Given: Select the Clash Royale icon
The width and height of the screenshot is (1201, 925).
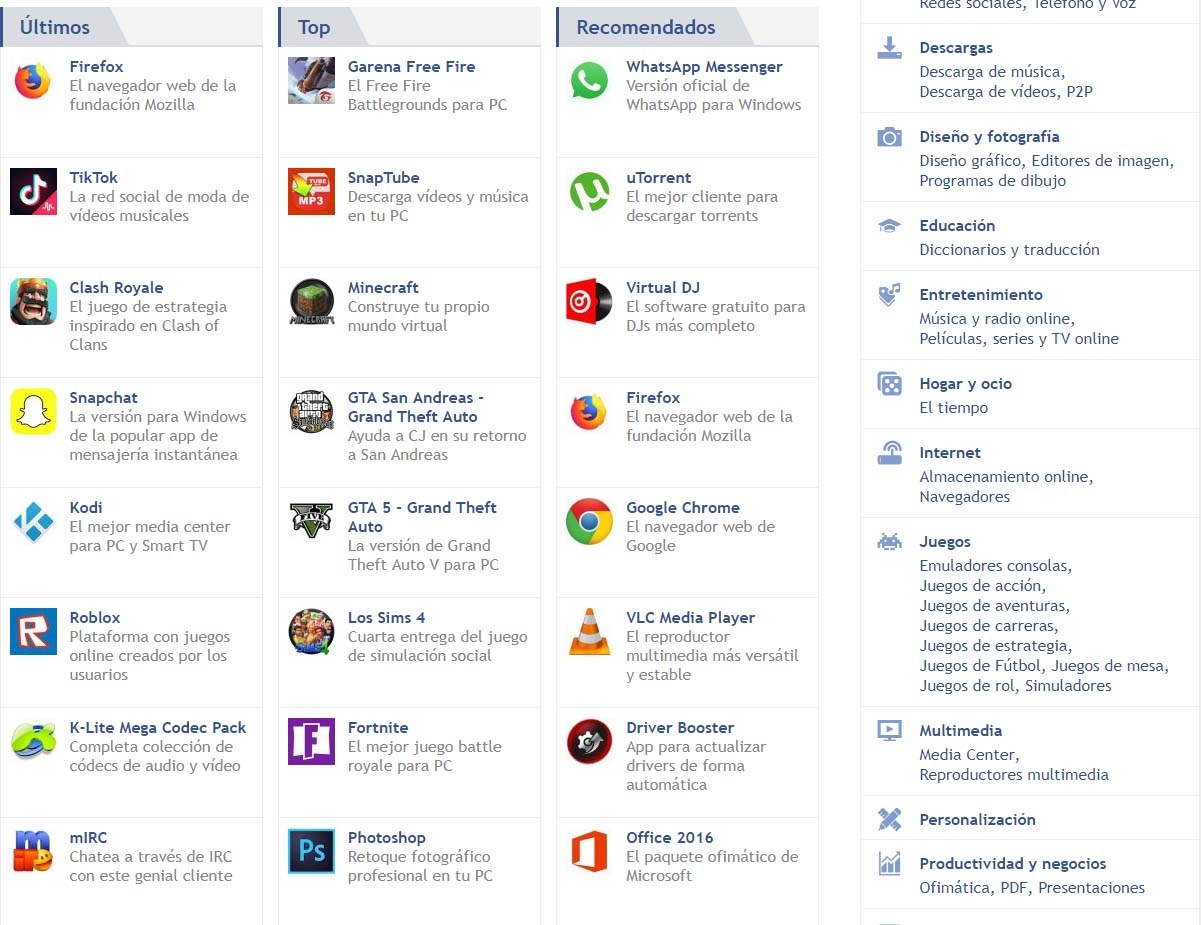Looking at the screenshot, I should tap(33, 302).
